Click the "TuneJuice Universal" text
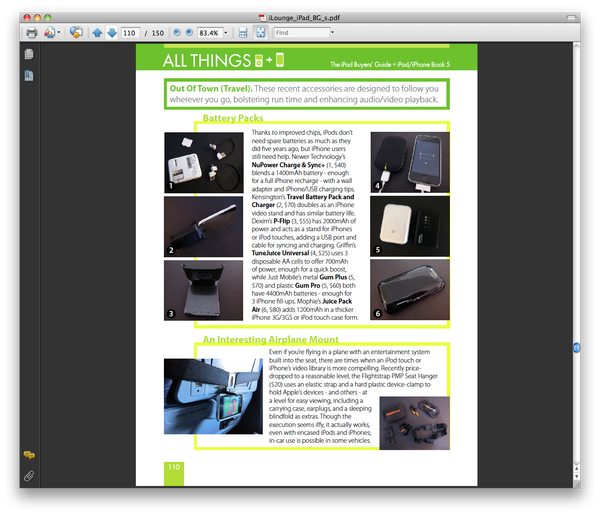This screenshot has width=600, height=515. pyautogui.click(x=280, y=253)
